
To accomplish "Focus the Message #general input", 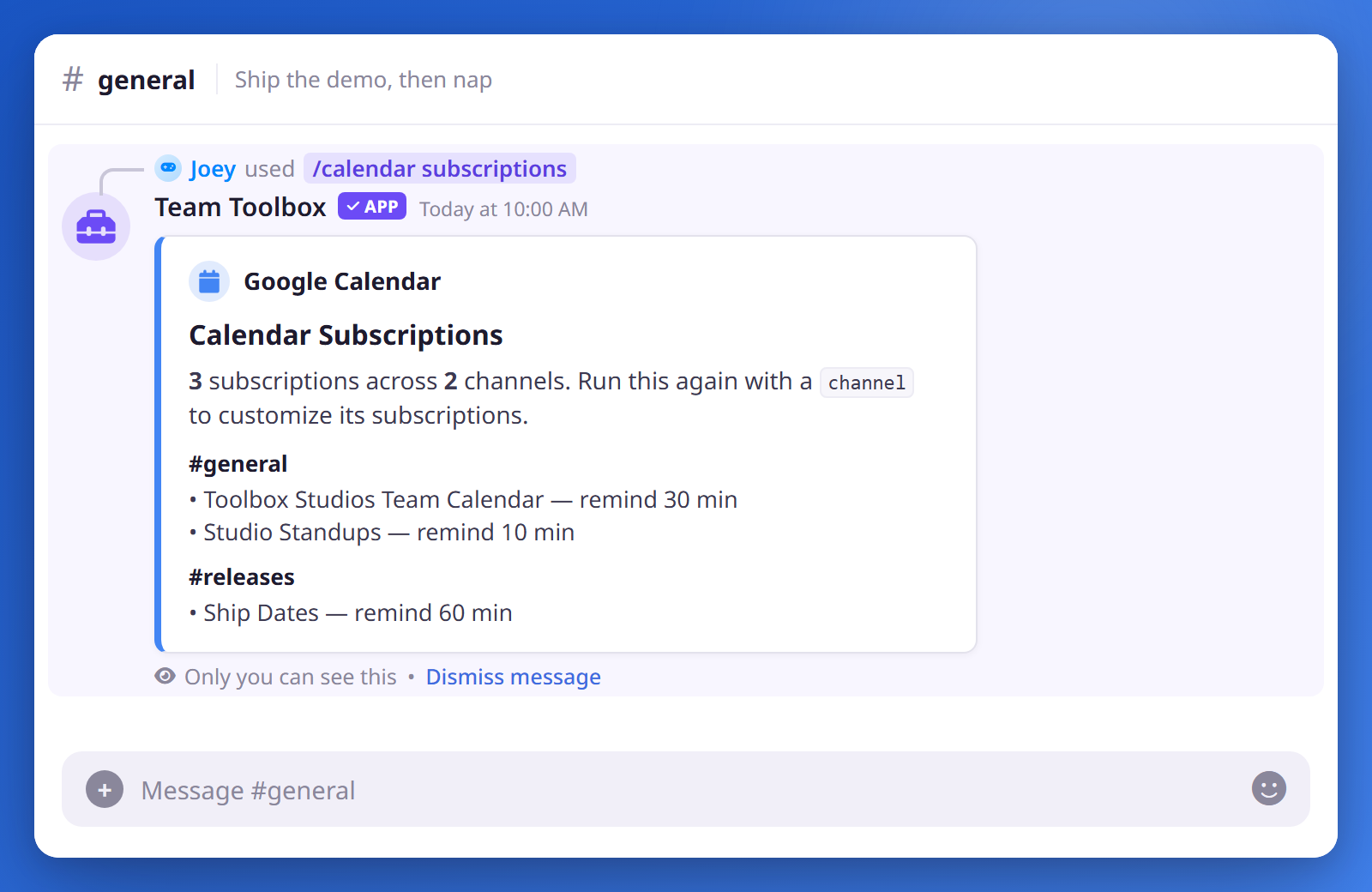I will pyautogui.click(x=686, y=789).
